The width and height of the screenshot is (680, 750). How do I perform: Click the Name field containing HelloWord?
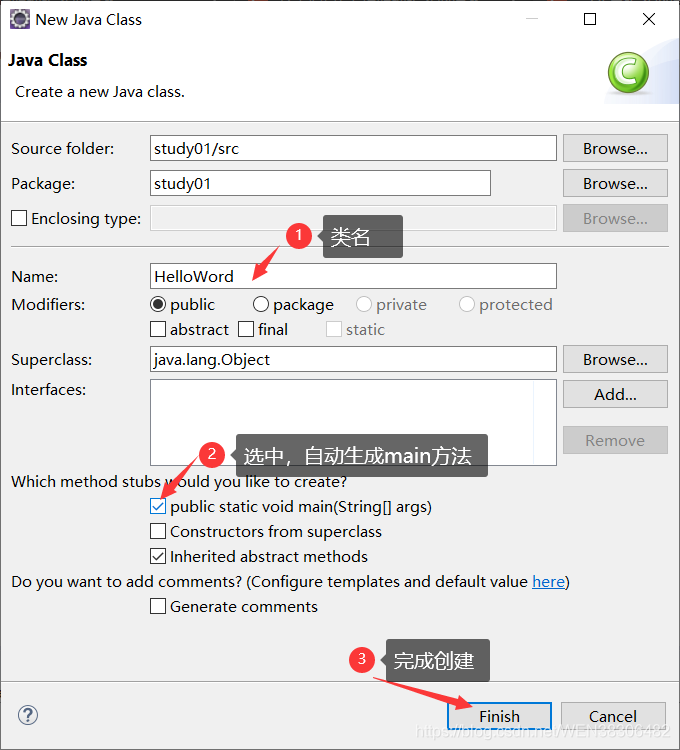(353, 276)
